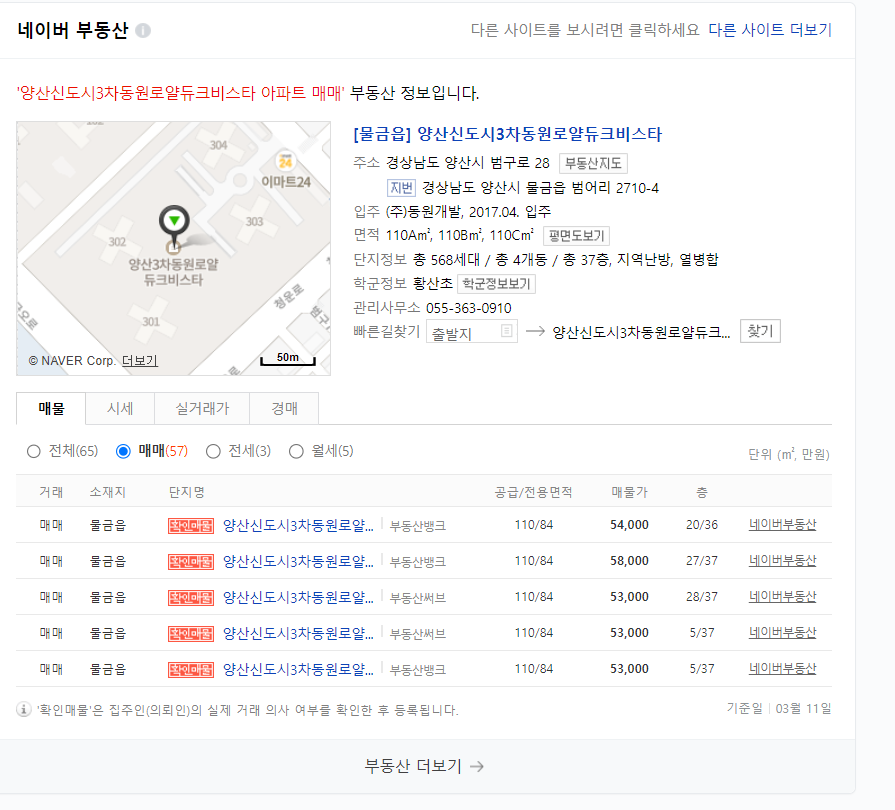Click the 매물가 column header
Image resolution: width=895 pixels, height=810 pixels.
630,492
